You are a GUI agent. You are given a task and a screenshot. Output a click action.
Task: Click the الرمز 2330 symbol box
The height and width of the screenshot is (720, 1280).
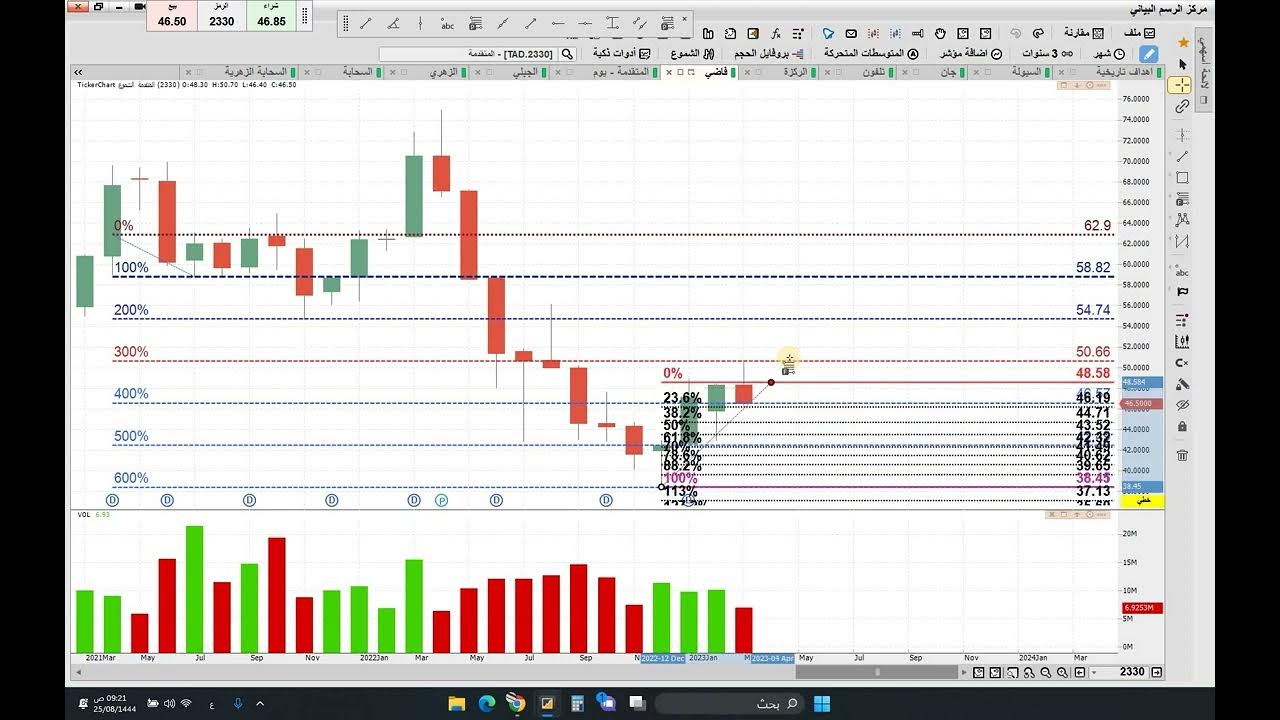pos(222,16)
